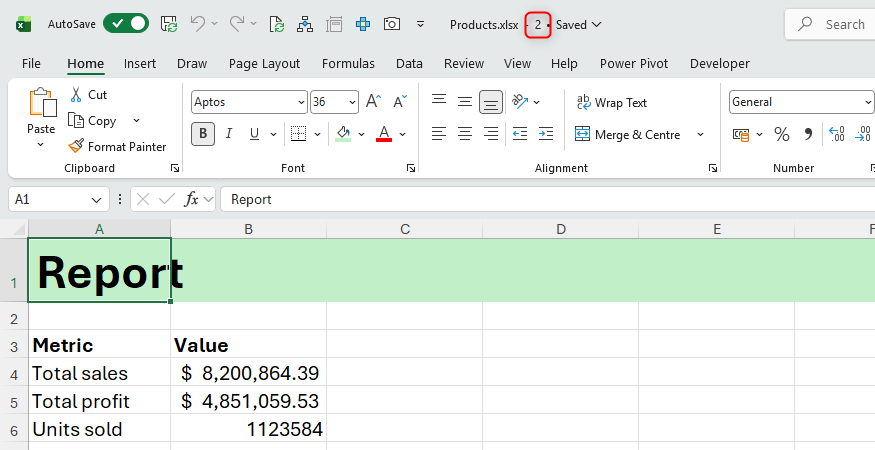Align text right
The width and height of the screenshot is (875, 450).
tap(491, 134)
